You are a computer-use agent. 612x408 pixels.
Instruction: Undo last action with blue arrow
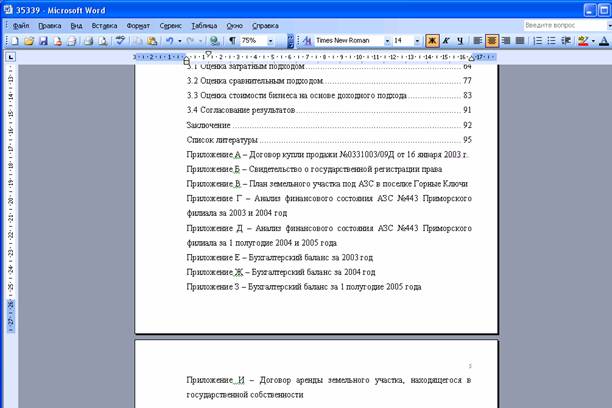[169, 41]
